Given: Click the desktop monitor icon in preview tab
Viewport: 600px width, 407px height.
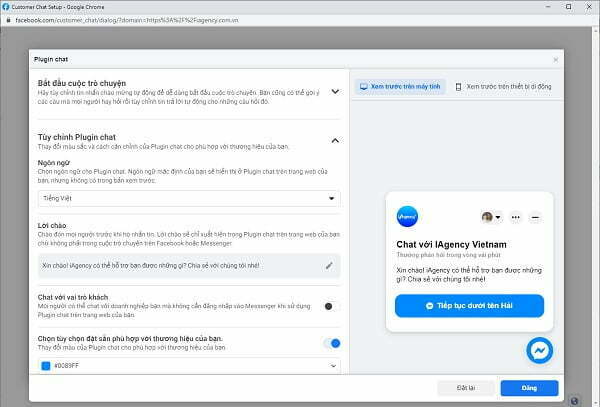Looking at the screenshot, I should coord(364,86).
